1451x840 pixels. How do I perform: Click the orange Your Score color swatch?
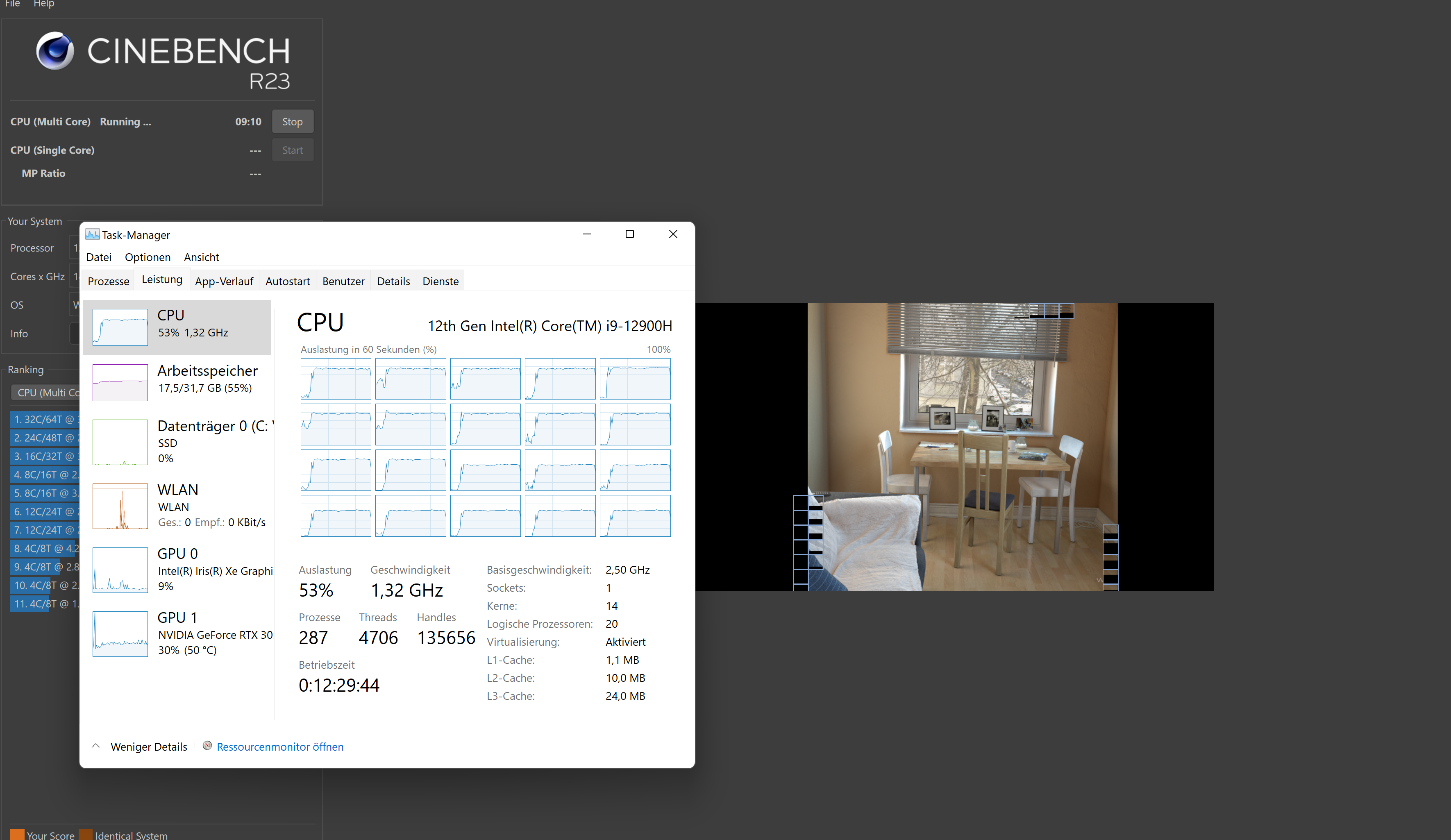click(17, 835)
